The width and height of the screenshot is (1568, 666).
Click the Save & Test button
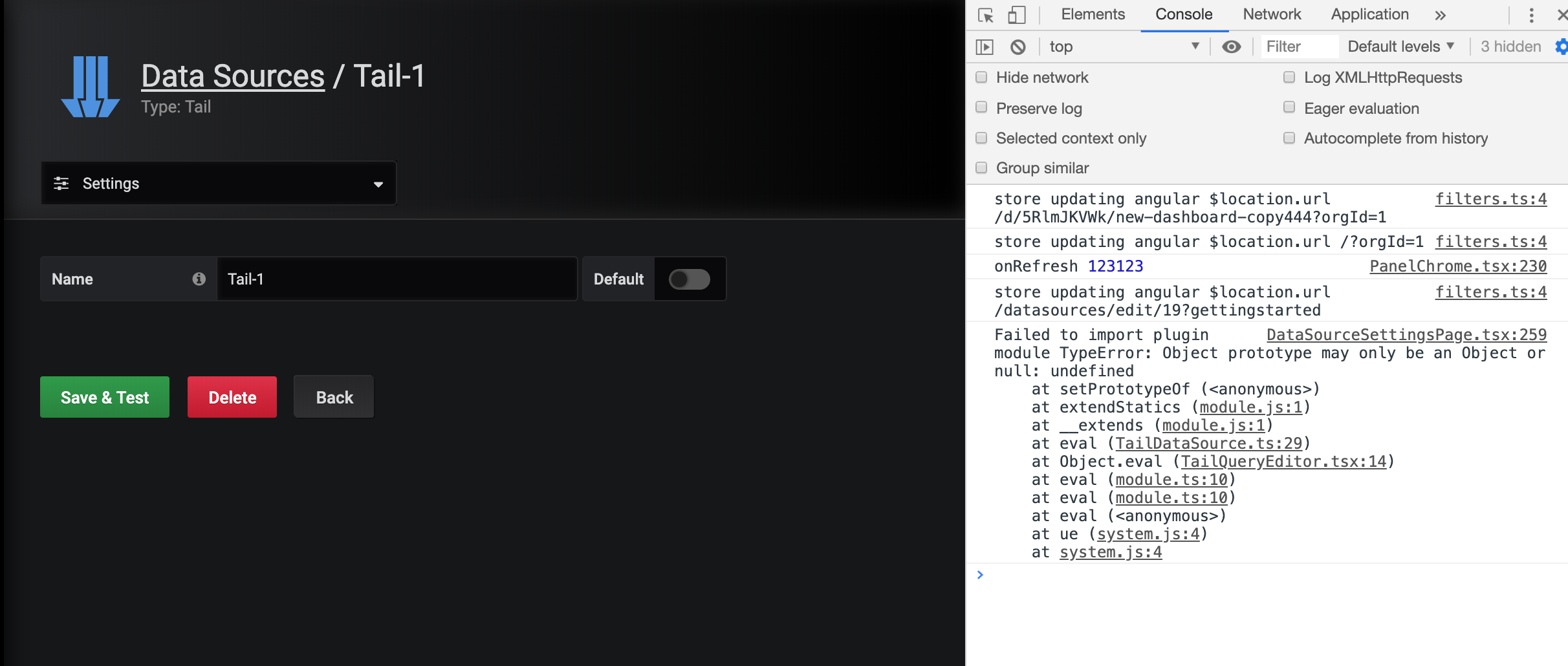pos(104,396)
